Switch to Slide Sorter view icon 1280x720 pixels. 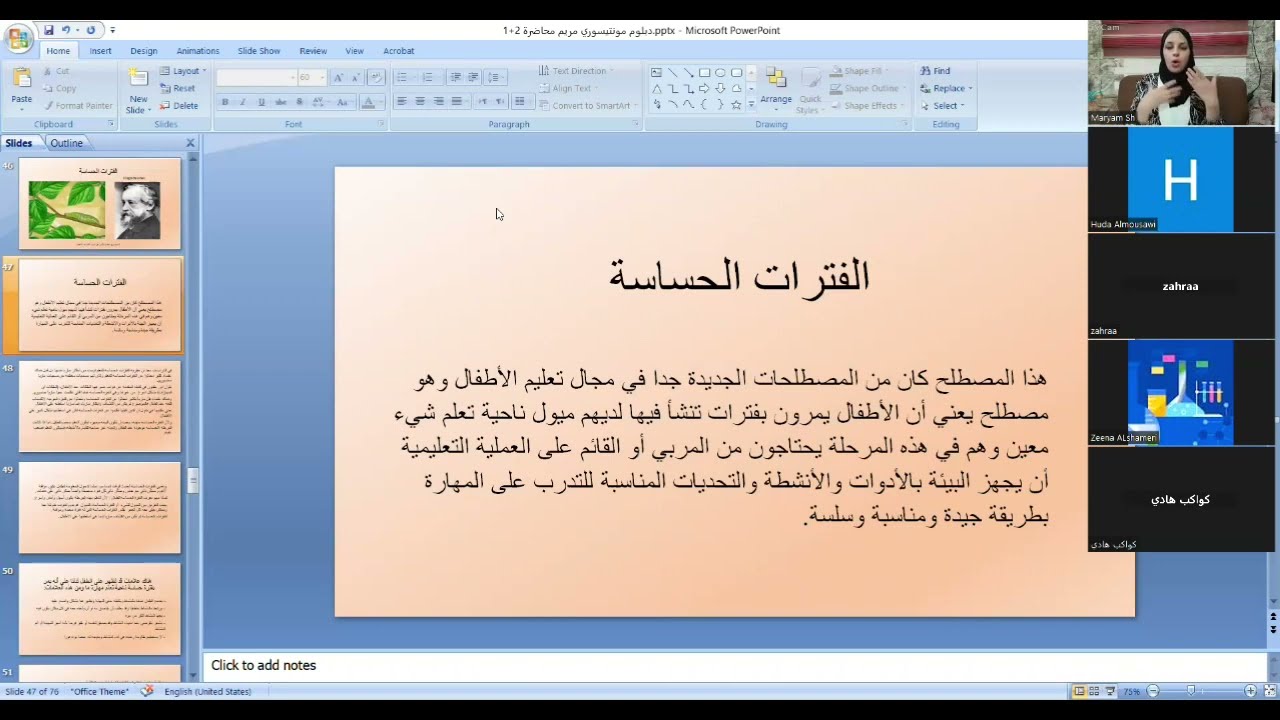pos(1095,691)
